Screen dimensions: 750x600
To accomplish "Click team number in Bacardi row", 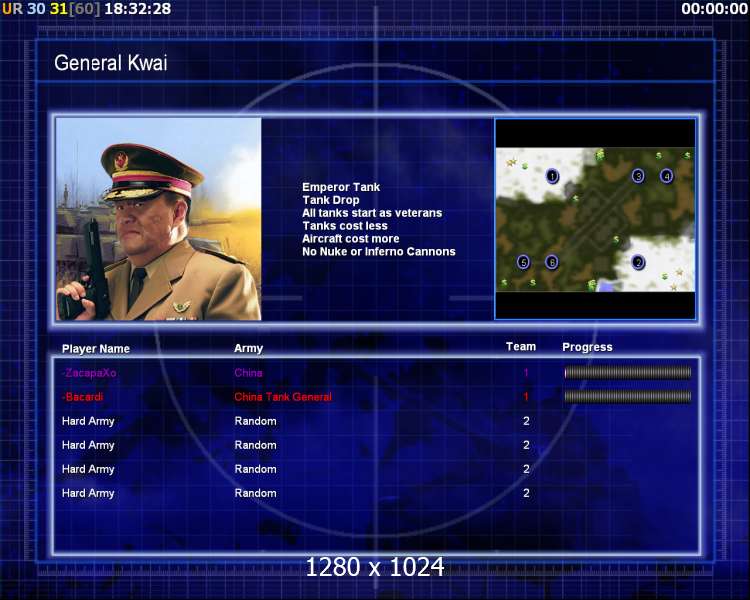I will click(526, 397).
